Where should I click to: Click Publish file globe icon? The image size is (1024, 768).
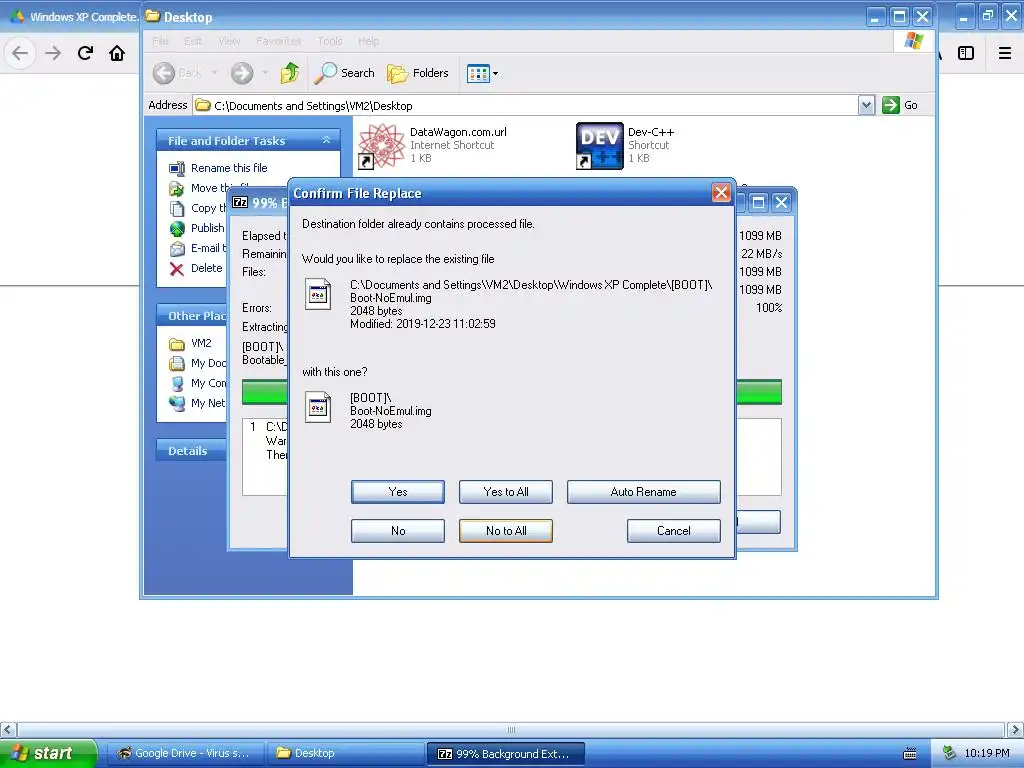(x=177, y=229)
